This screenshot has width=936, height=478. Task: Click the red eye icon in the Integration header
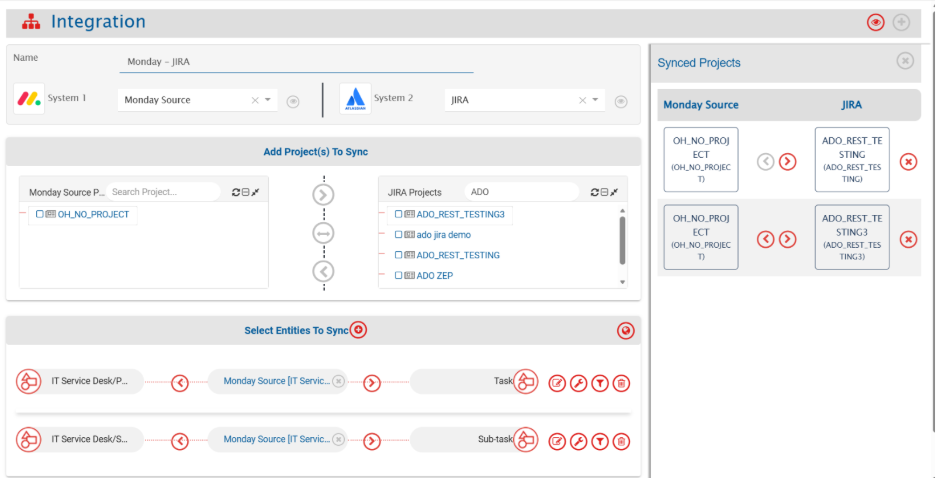coord(876,22)
